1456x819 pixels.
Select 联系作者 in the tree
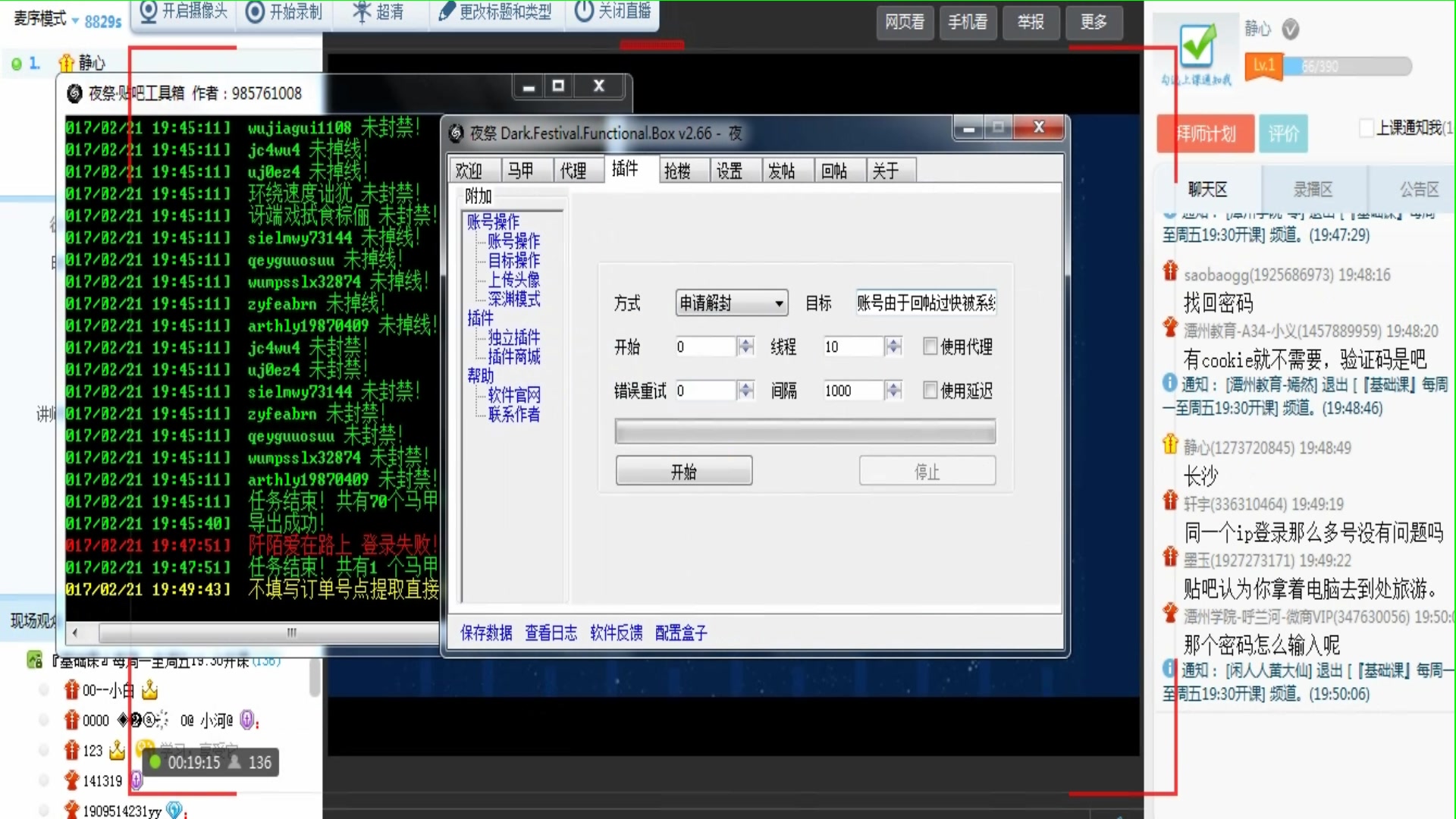pyautogui.click(x=513, y=414)
